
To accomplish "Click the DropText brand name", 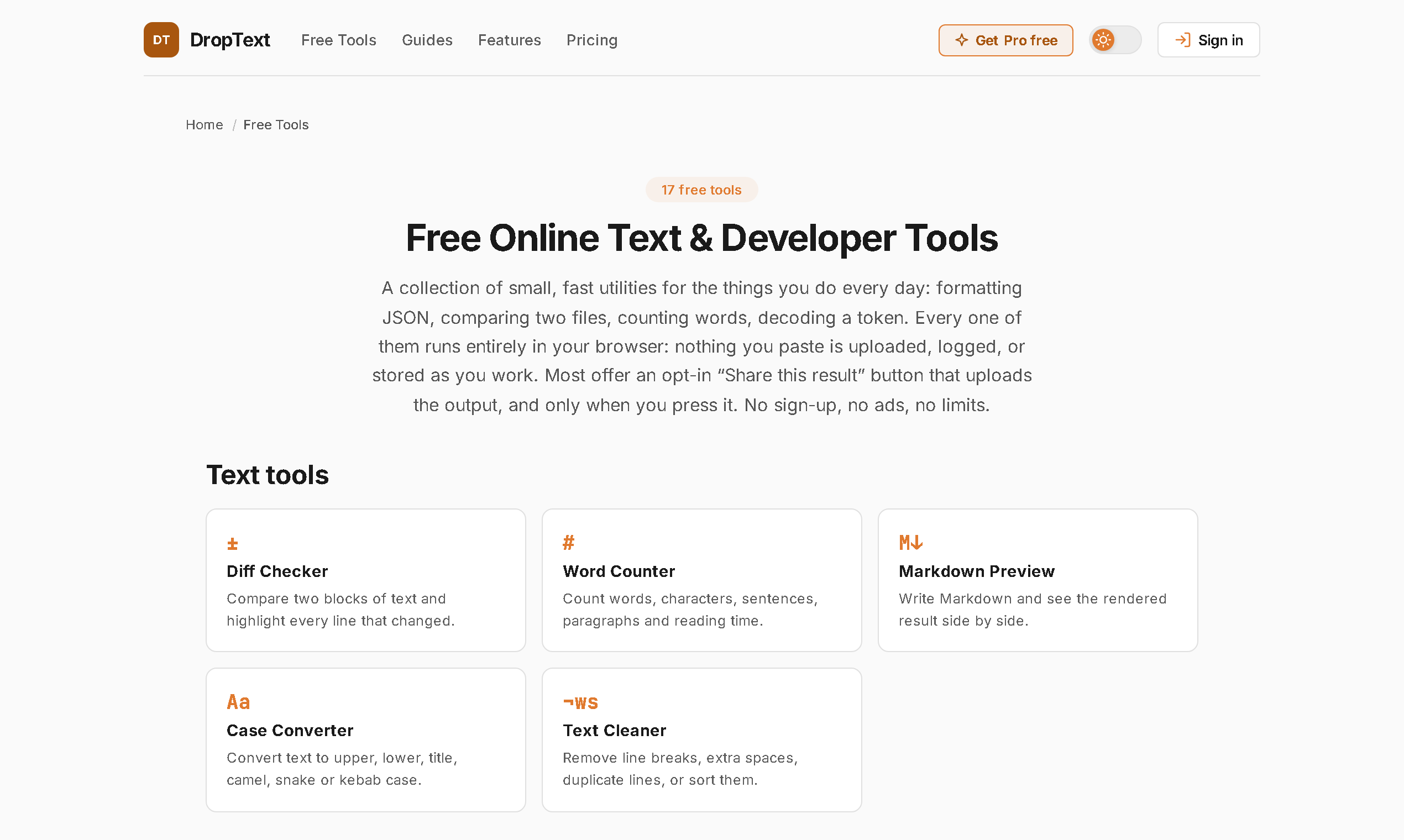I will pyautogui.click(x=230, y=40).
